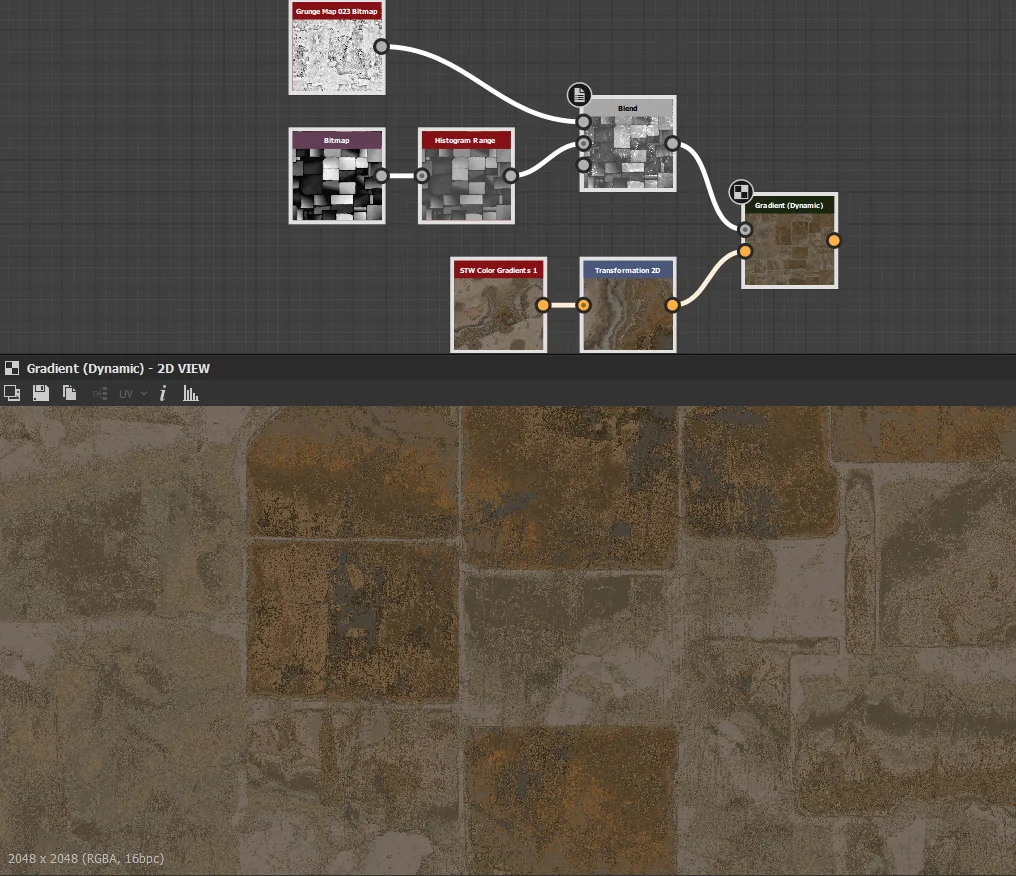The width and height of the screenshot is (1016, 876).
Task: Open the histogram display icon
Action: (190, 393)
